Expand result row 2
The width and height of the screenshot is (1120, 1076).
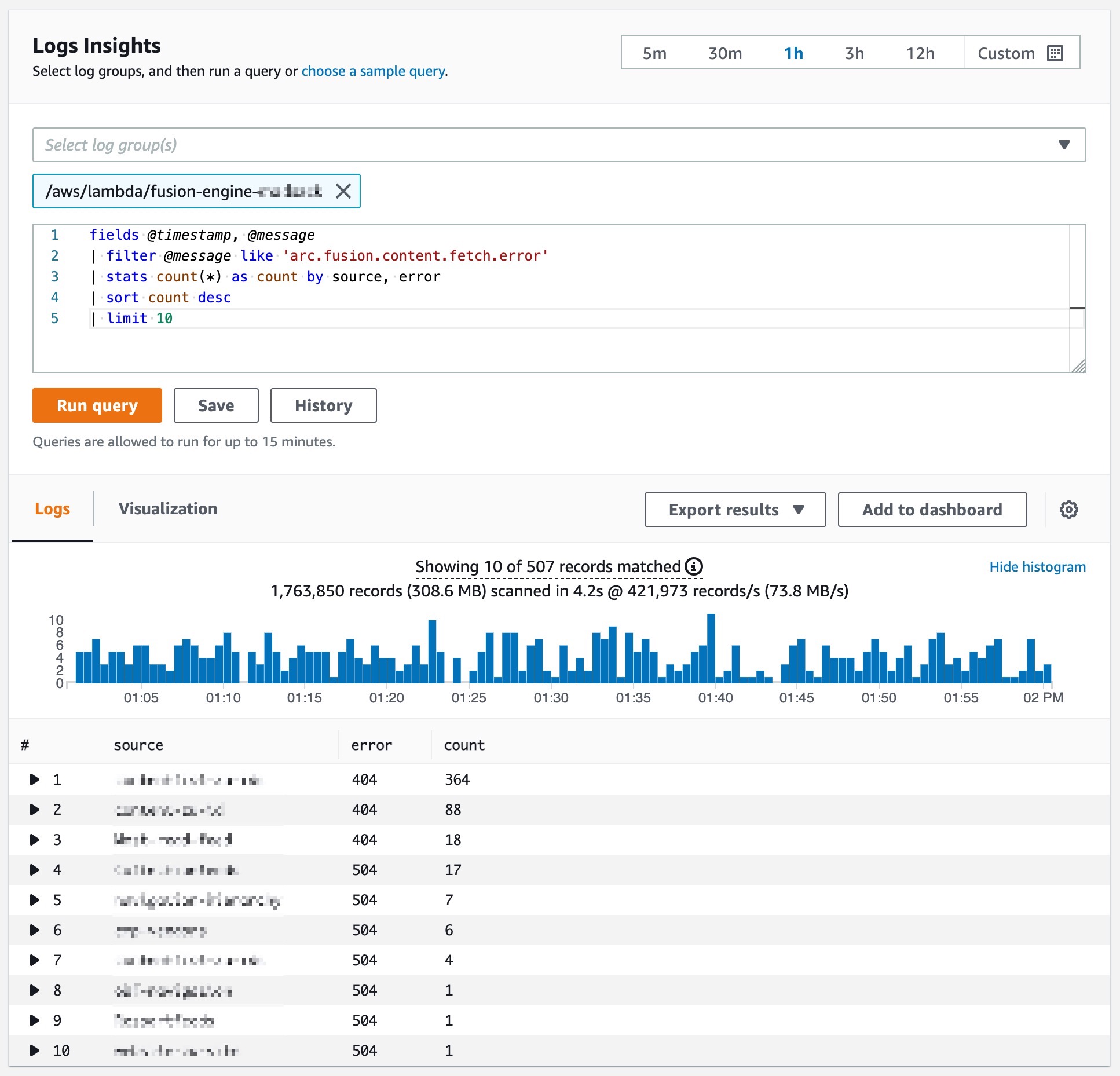tap(35, 810)
